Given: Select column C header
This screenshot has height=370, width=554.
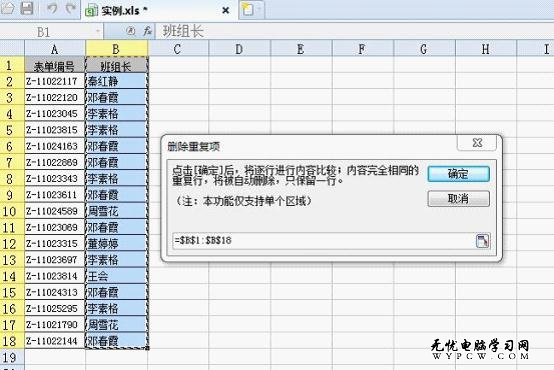Looking at the screenshot, I should [x=178, y=49].
